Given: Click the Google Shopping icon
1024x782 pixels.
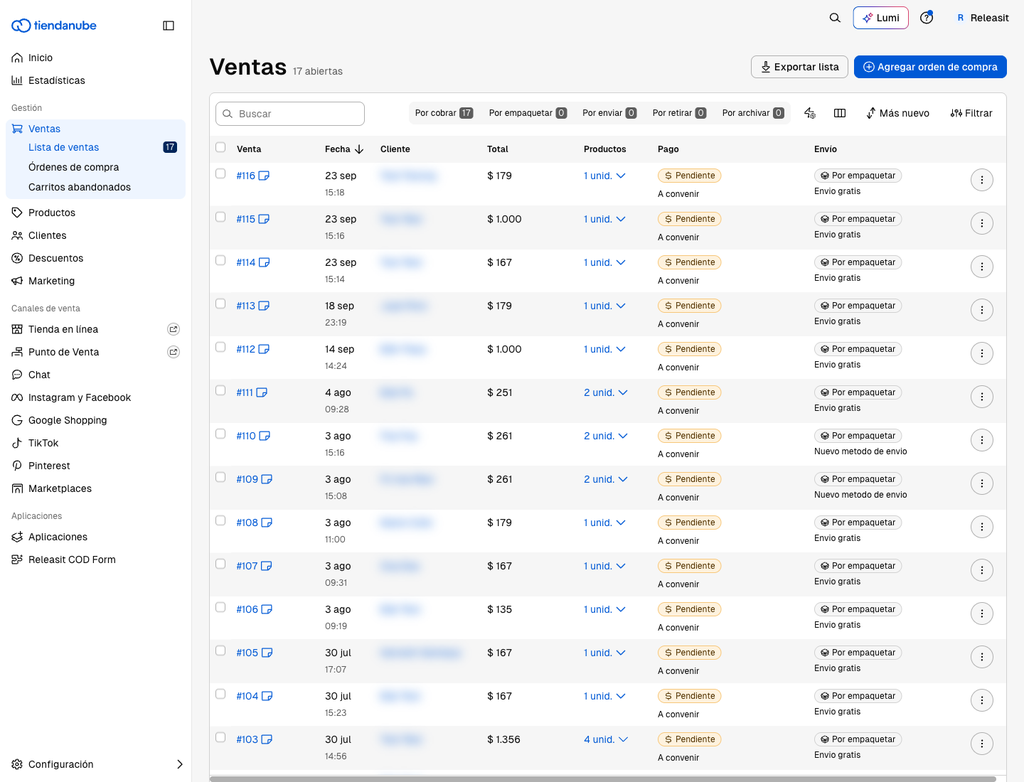Looking at the screenshot, I should [17, 420].
